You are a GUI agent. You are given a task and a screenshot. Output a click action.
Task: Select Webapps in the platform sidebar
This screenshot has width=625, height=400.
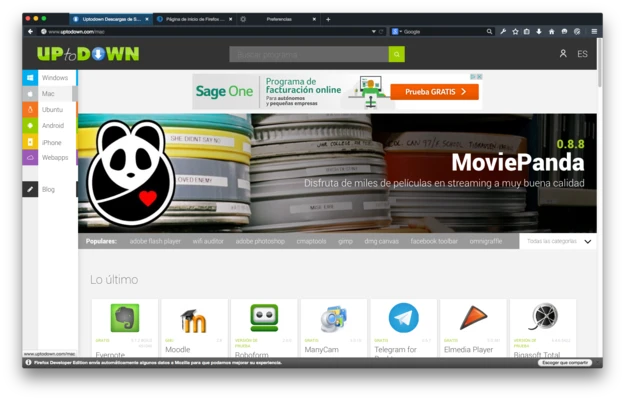(50, 157)
